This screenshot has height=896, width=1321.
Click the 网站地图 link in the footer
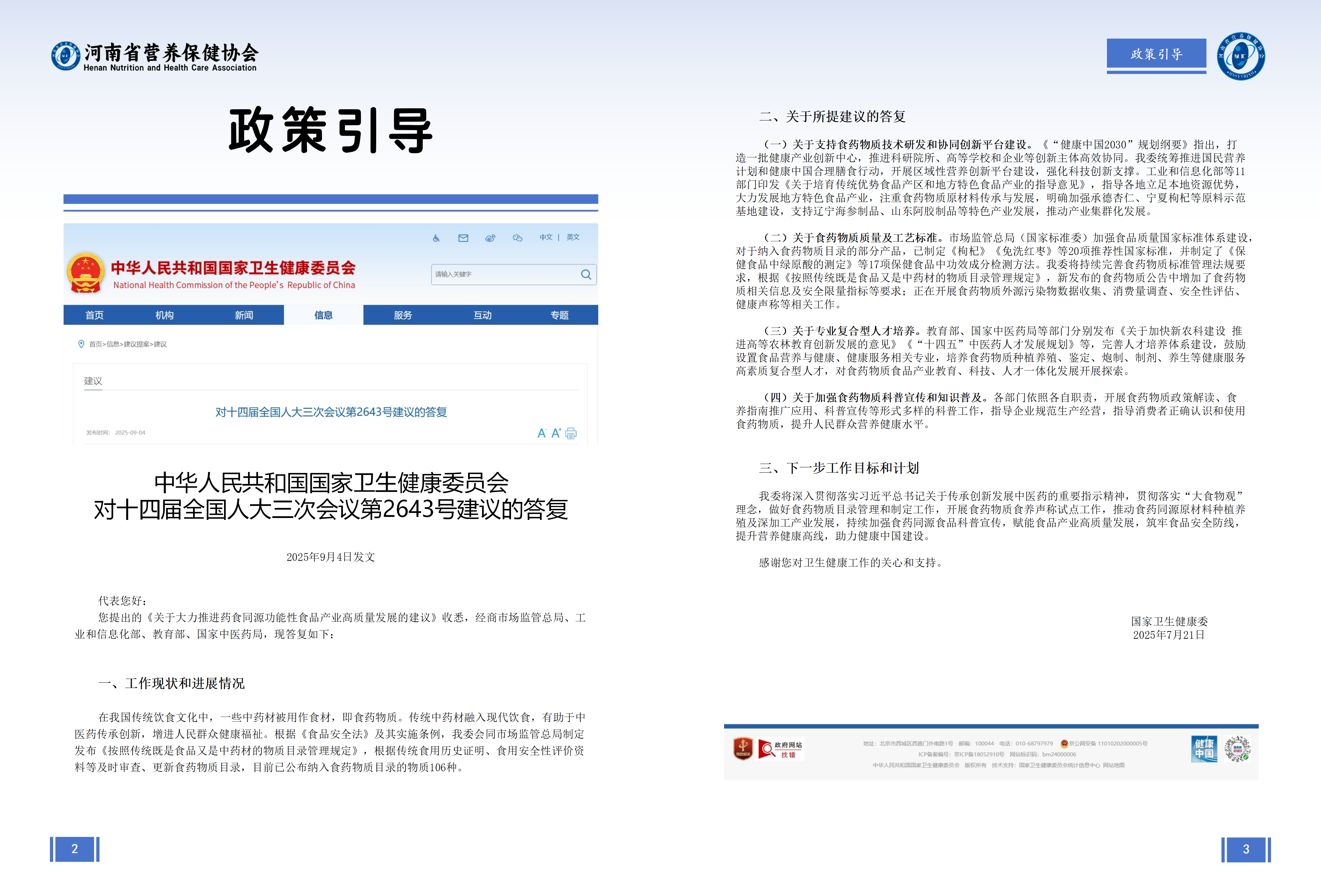click(1114, 765)
